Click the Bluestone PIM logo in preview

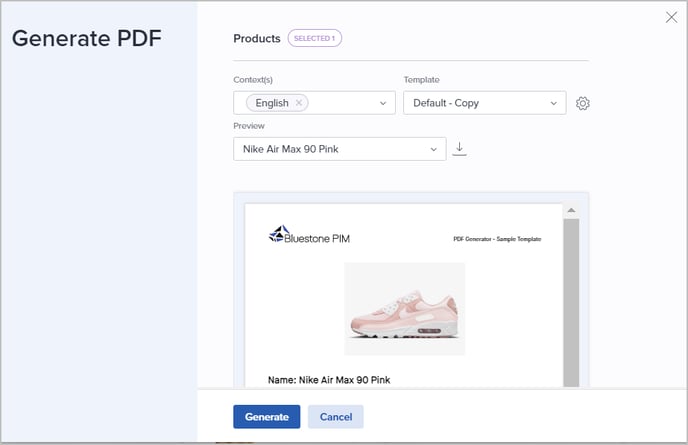309,237
